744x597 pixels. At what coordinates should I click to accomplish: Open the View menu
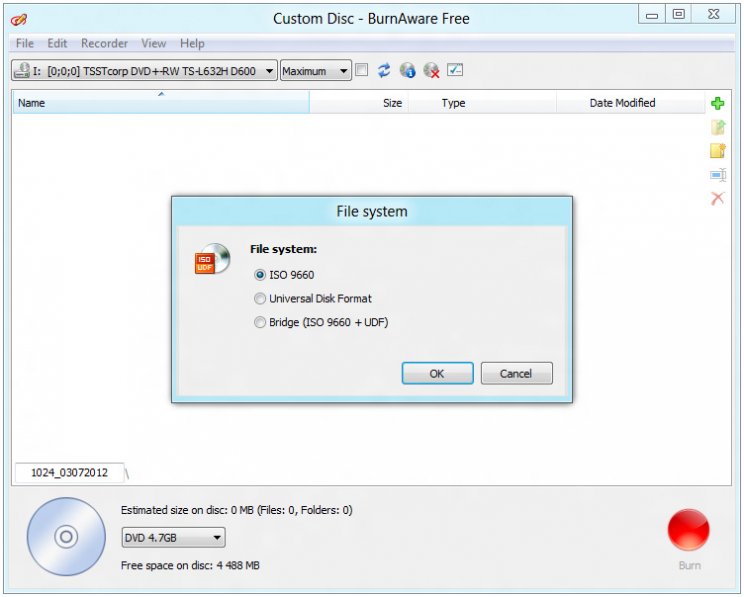tap(154, 43)
